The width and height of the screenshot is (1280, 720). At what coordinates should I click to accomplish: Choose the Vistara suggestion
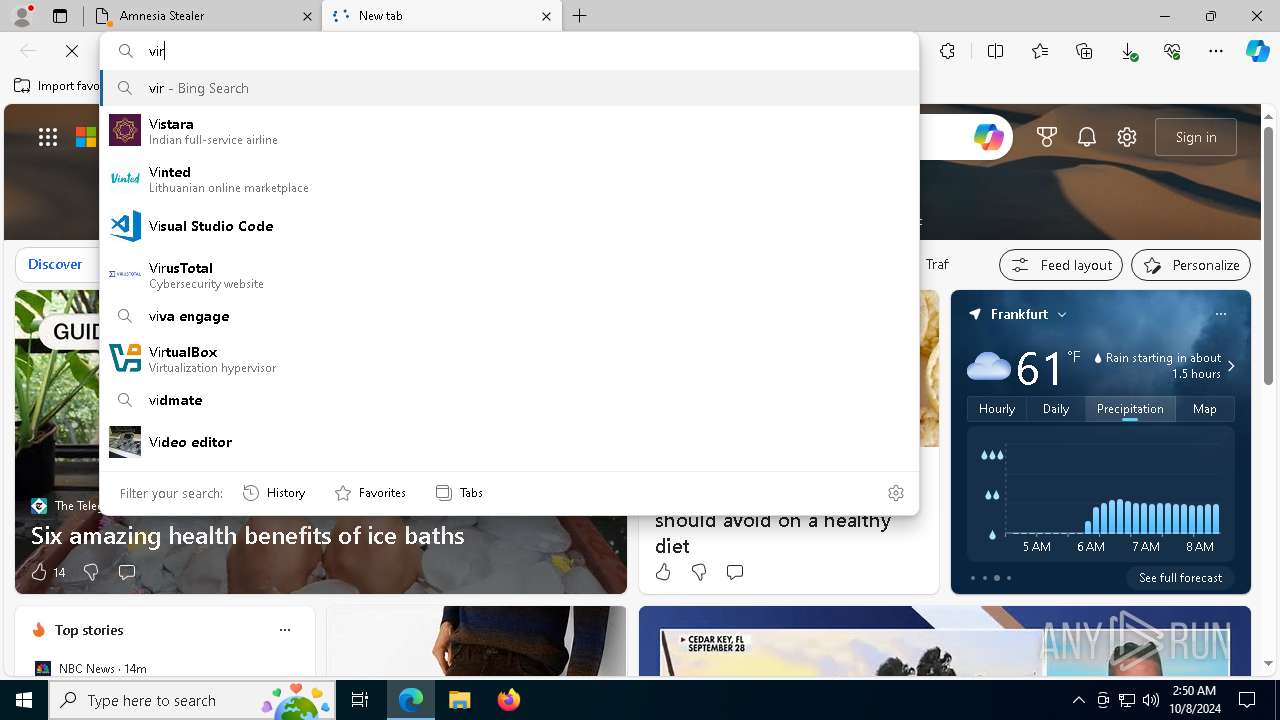coord(510,131)
